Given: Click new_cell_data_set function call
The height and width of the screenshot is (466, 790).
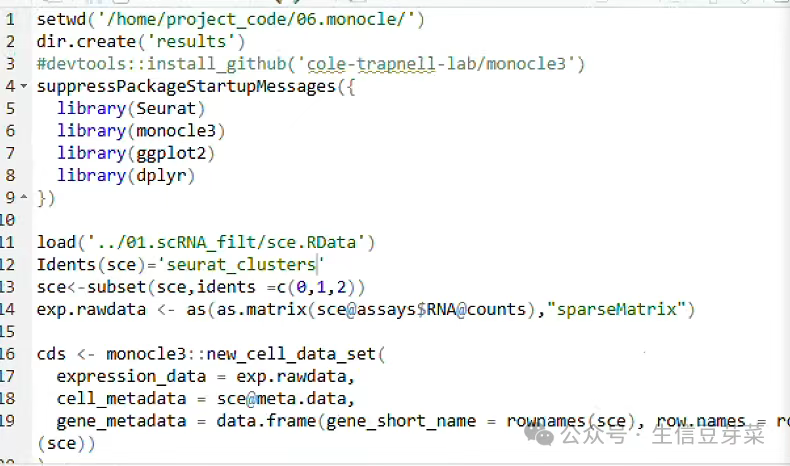Looking at the screenshot, I should click(291, 354).
